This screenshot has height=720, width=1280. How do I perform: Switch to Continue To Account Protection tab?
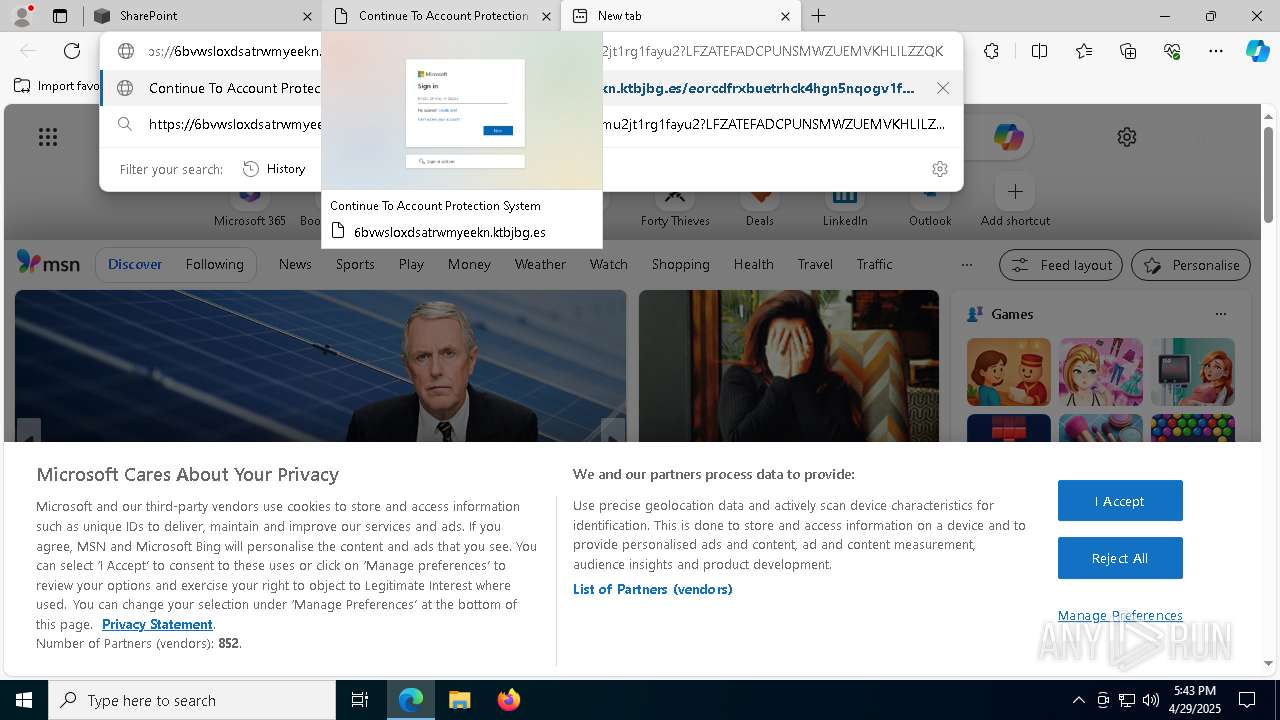tap(442, 16)
